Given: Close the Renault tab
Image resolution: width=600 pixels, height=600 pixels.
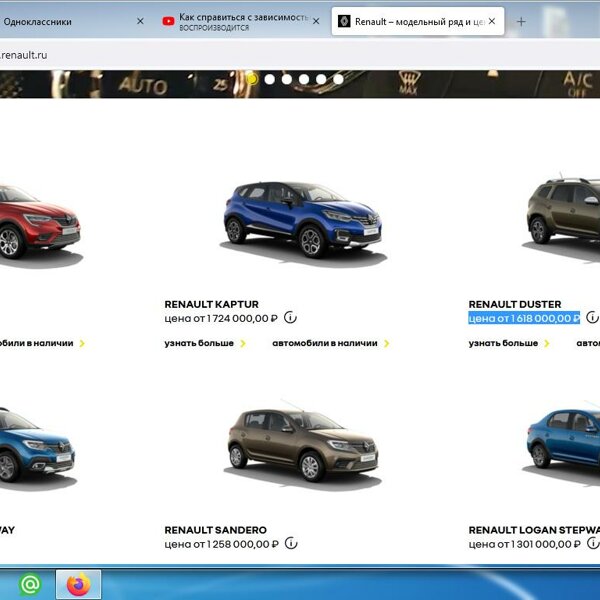Looking at the screenshot, I should [x=492, y=21].
